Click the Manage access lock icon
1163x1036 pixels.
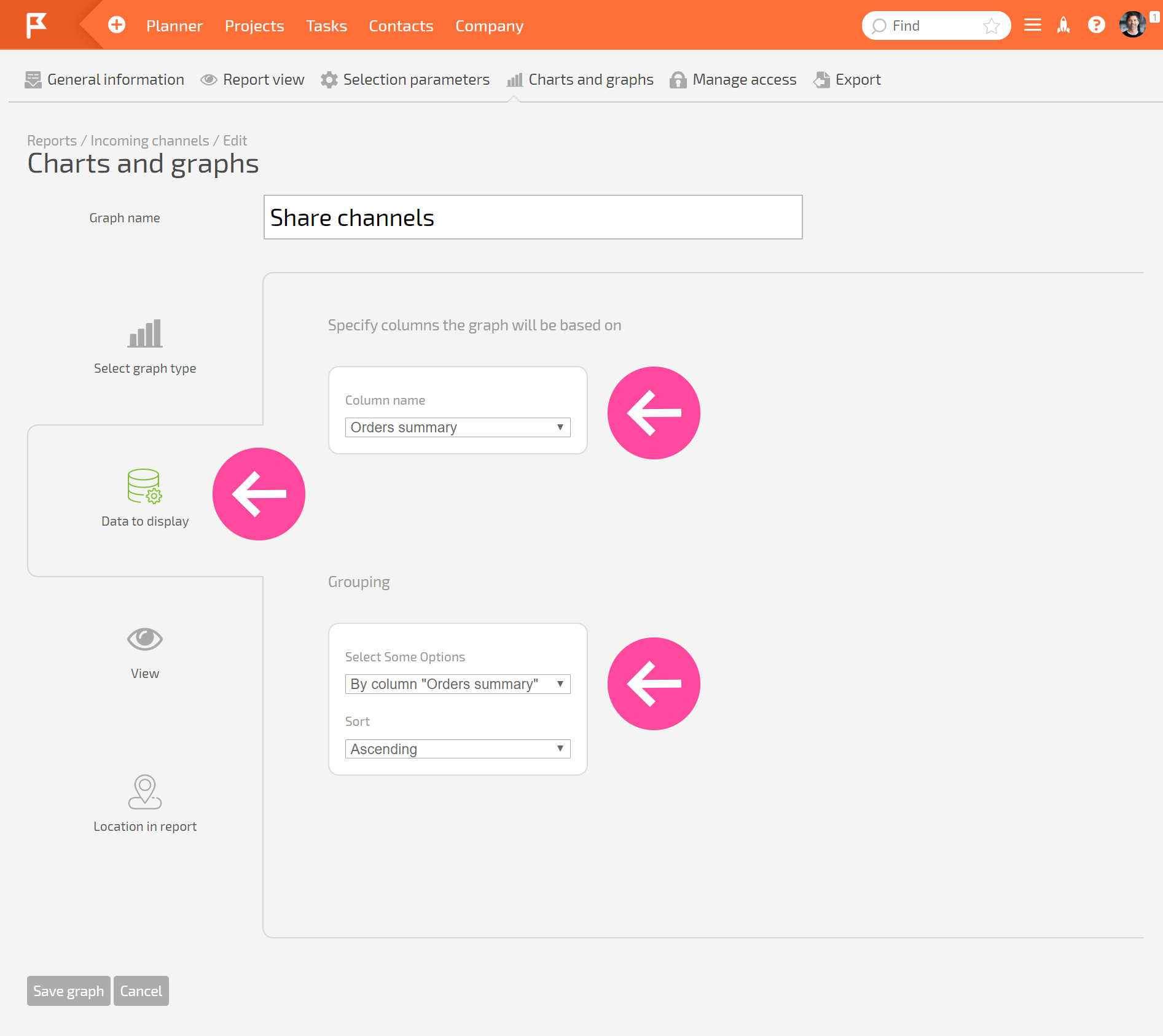(x=678, y=80)
